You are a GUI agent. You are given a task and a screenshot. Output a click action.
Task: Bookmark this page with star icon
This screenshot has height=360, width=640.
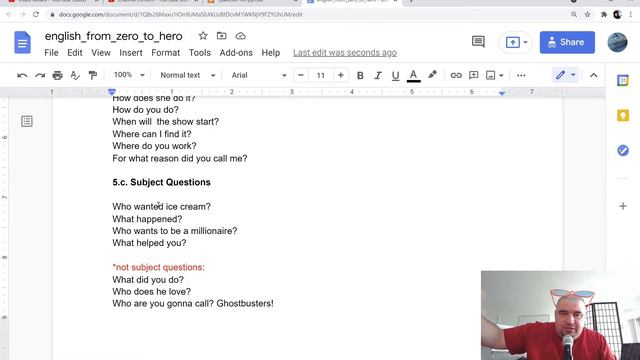click(x=587, y=14)
